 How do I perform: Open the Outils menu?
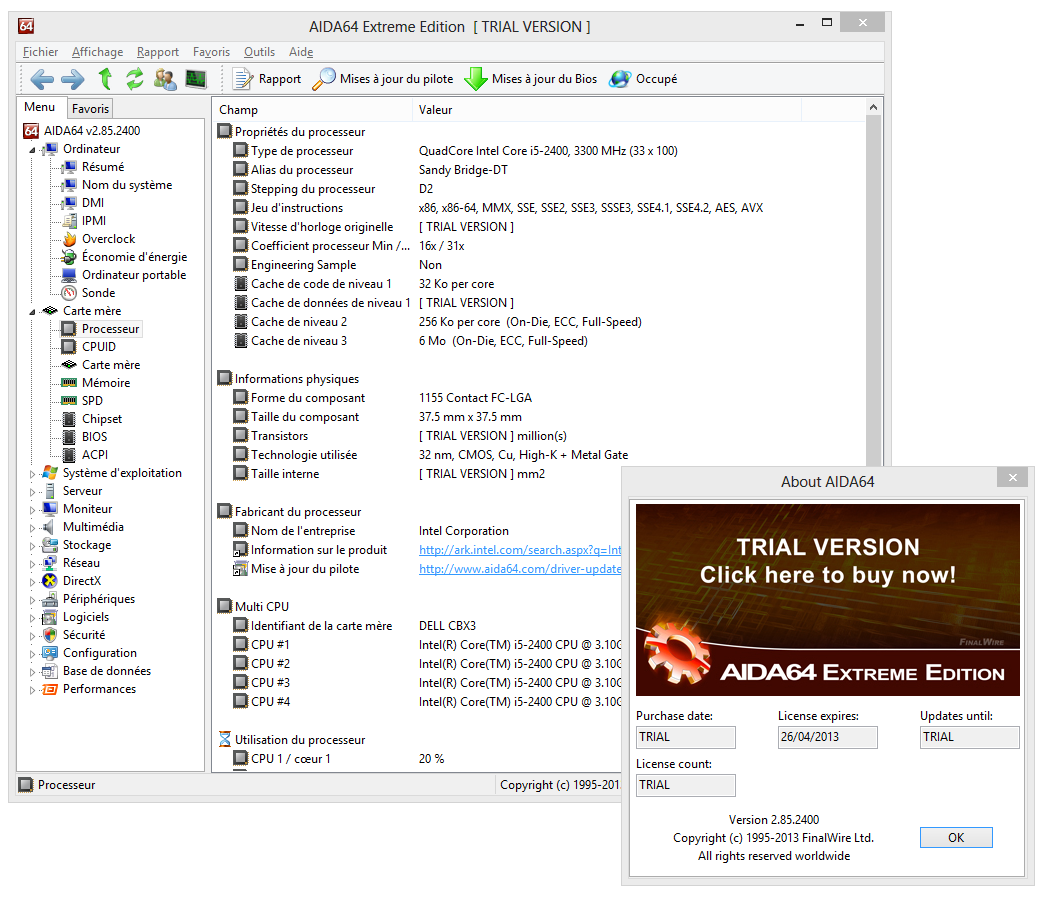point(259,52)
